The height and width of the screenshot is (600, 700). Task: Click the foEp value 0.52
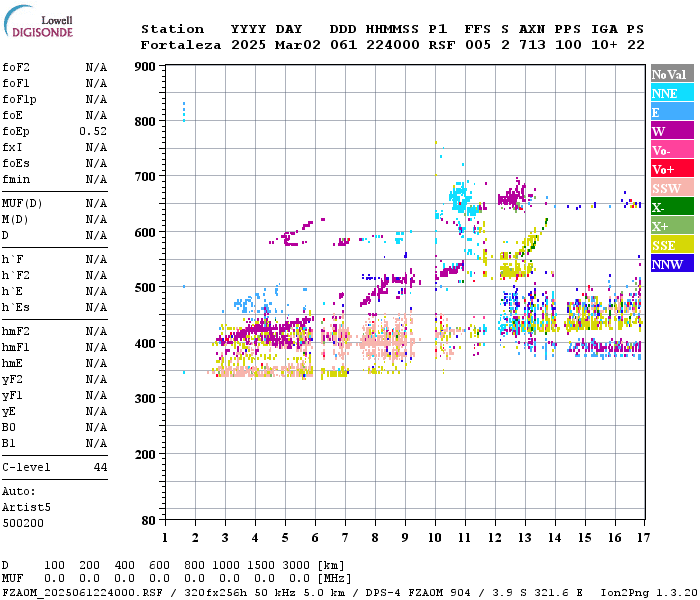coord(93,131)
